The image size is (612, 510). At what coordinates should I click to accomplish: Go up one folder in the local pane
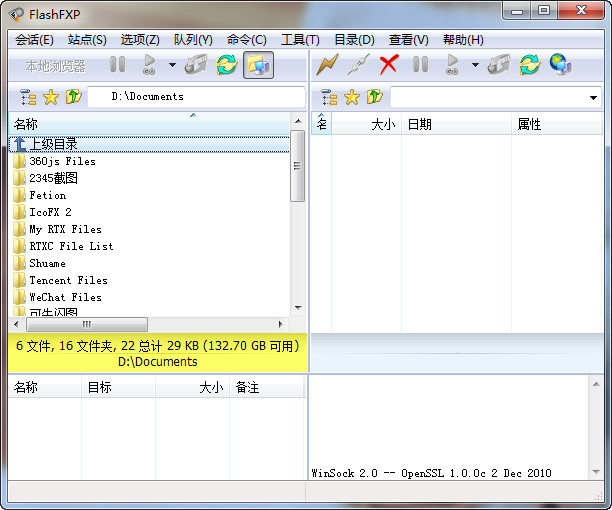click(x=73, y=97)
